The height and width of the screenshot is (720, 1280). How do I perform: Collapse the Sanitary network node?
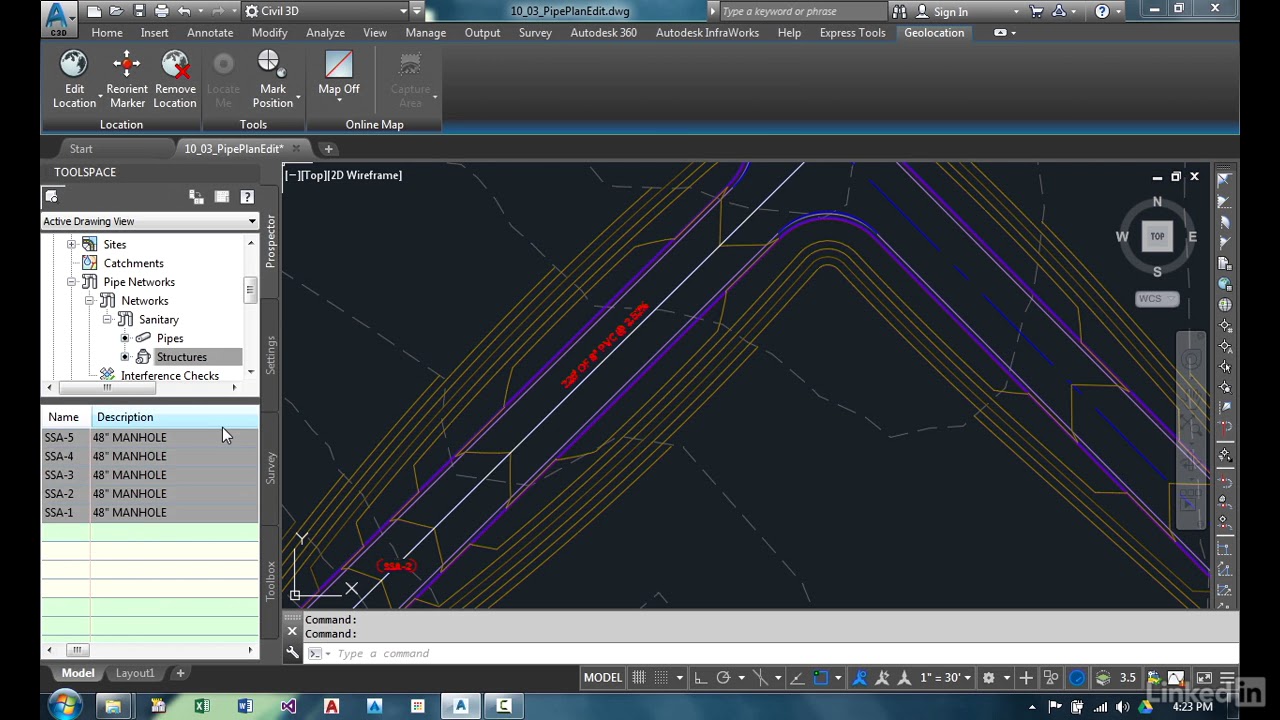point(107,320)
